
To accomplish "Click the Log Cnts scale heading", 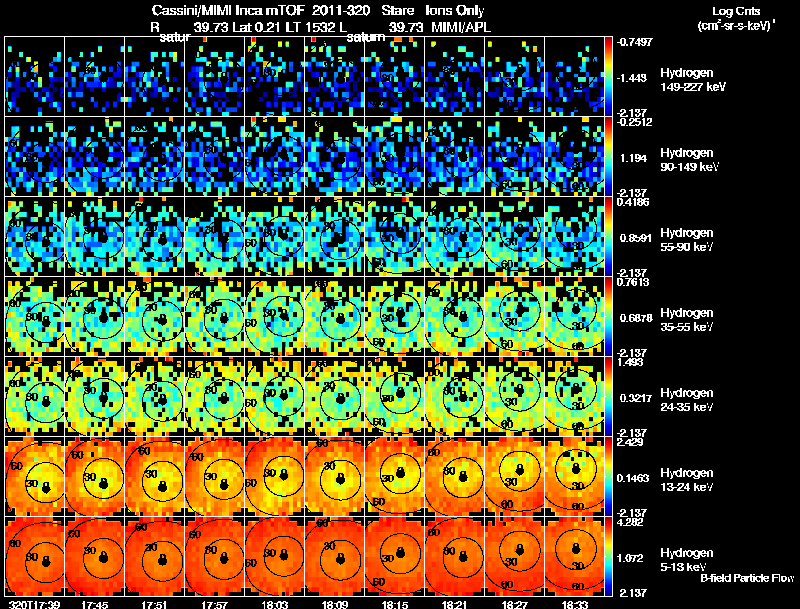I will 736,11.
